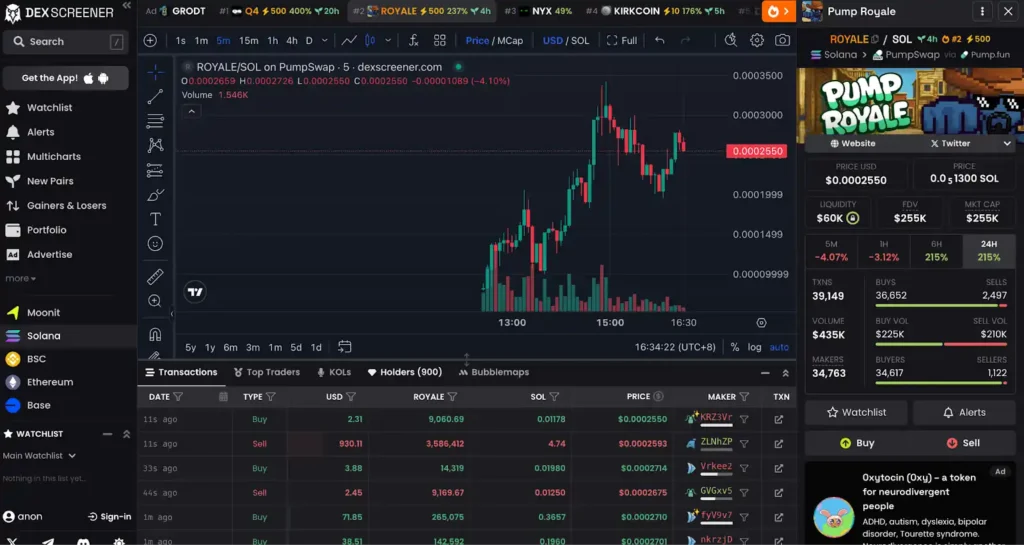This screenshot has width=1024, height=545.
Task: Open chart settings gear
Action: [x=756, y=40]
